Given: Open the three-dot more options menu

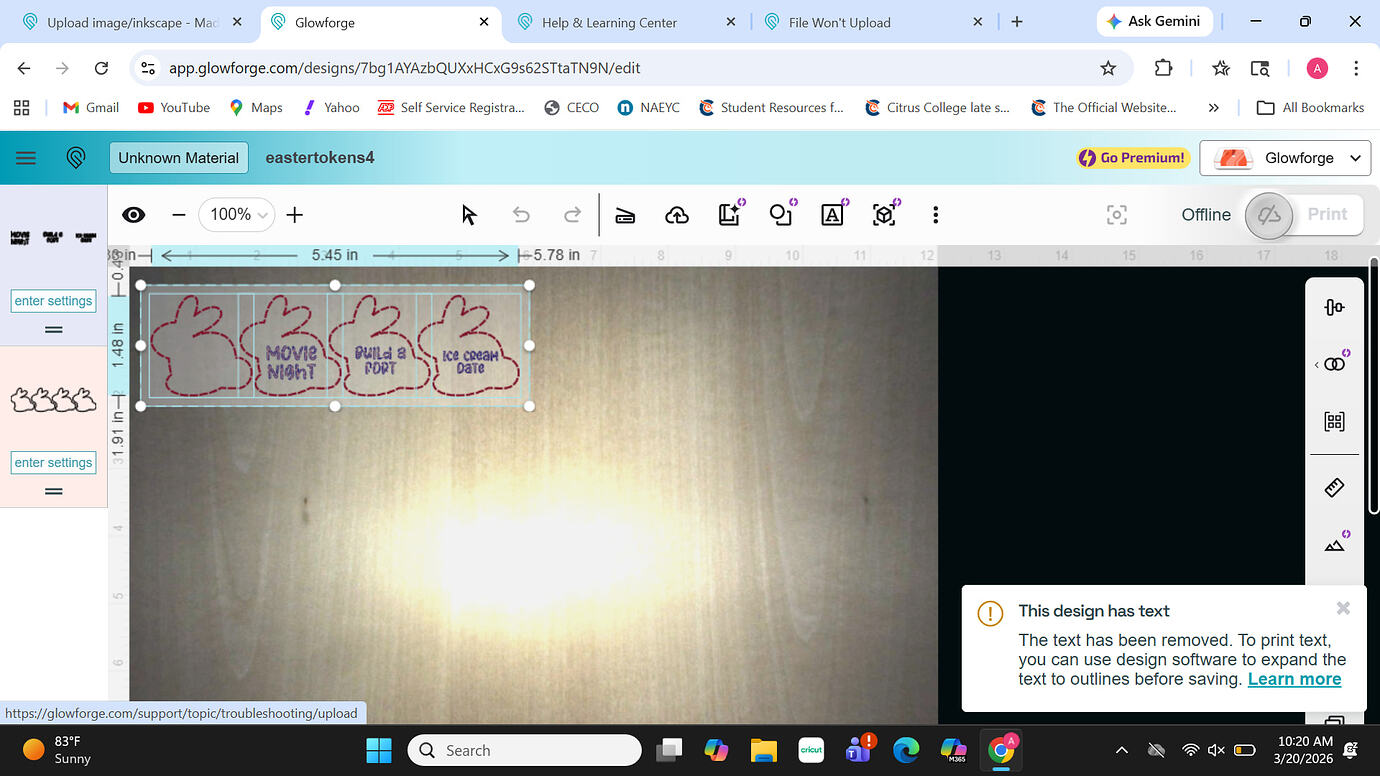Looking at the screenshot, I should 935,215.
